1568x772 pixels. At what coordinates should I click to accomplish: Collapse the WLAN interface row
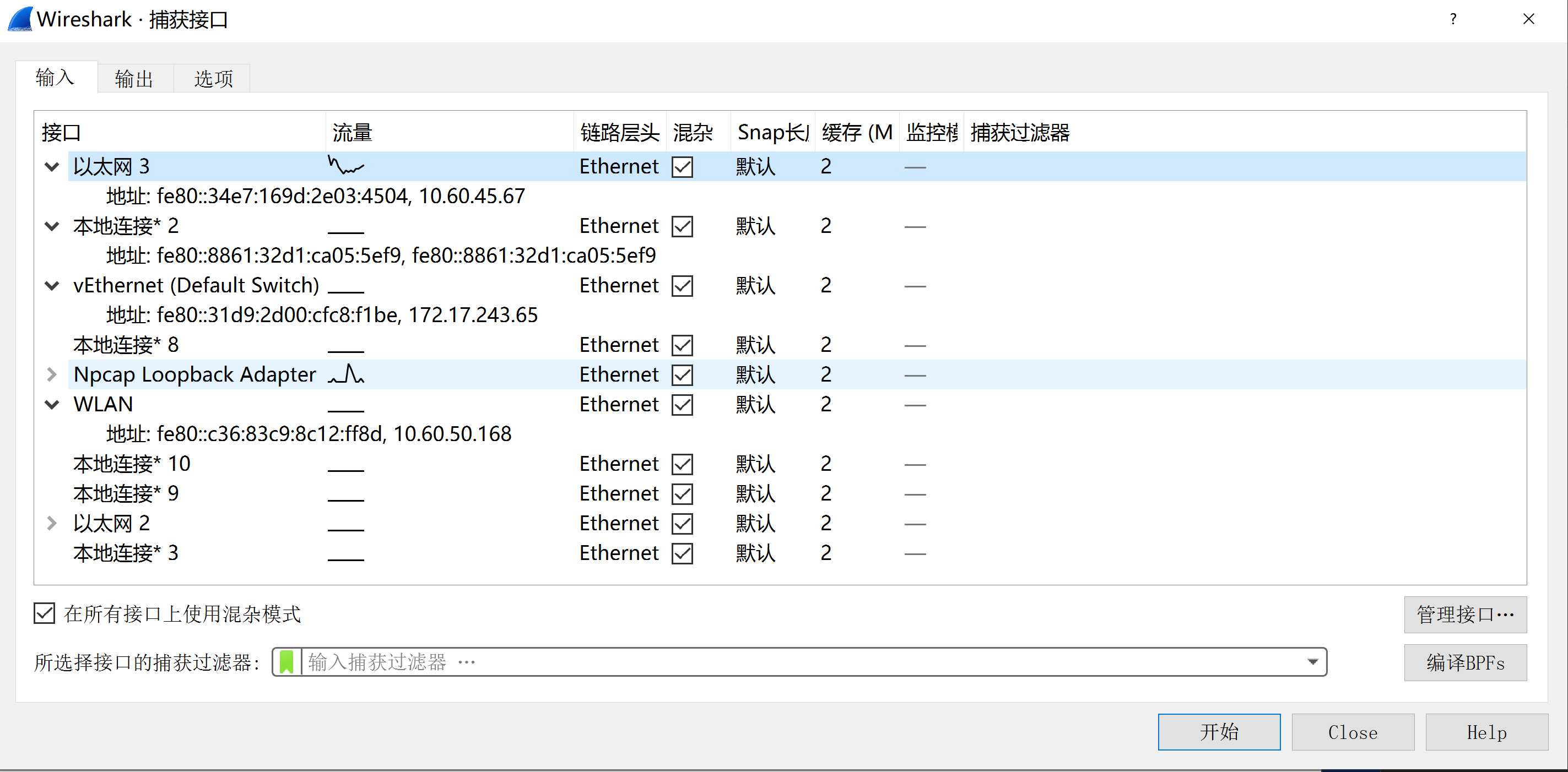52,405
